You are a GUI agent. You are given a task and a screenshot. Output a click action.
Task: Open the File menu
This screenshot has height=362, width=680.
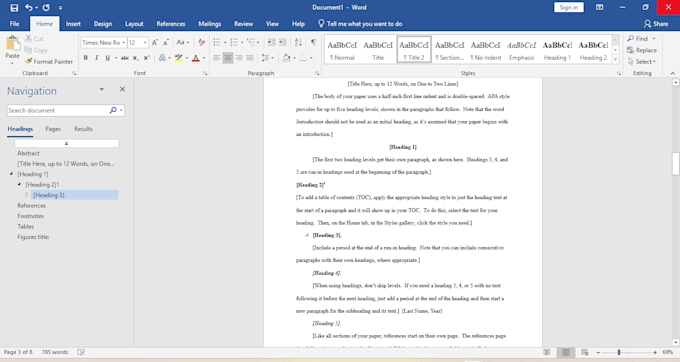pos(14,24)
